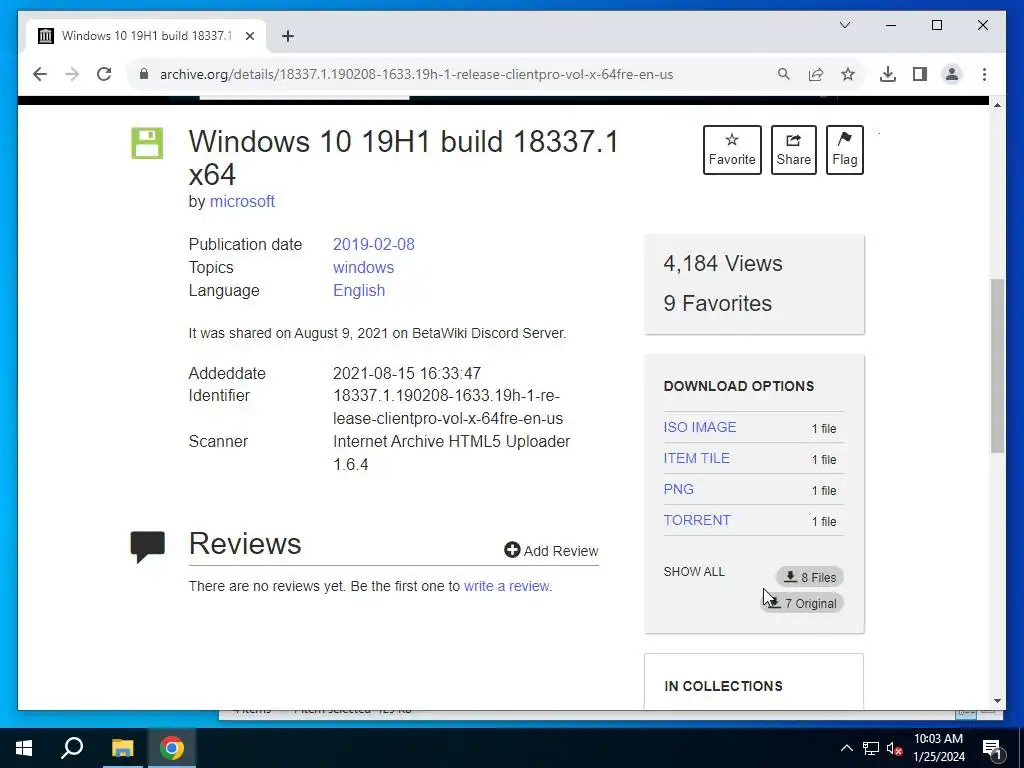
Task: Close the Windows 10 19H1 tab
Action: point(249,36)
